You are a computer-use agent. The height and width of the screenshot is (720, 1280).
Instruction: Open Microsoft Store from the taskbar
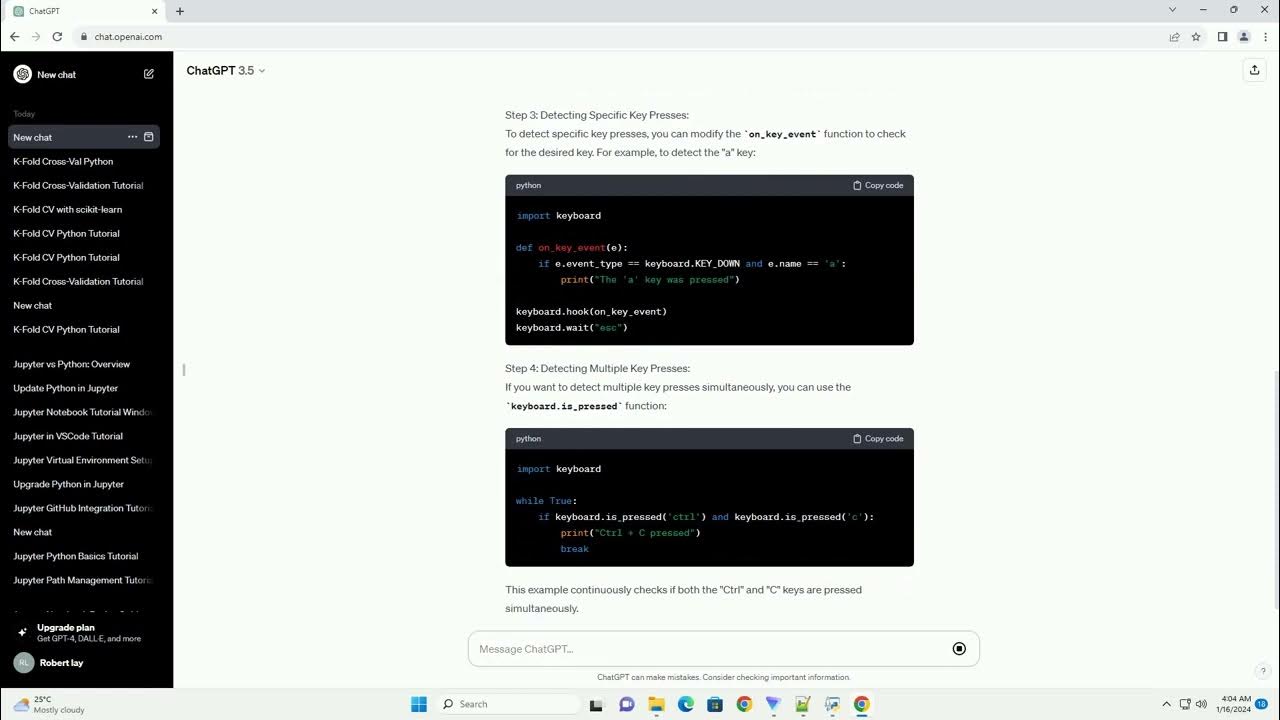(714, 704)
